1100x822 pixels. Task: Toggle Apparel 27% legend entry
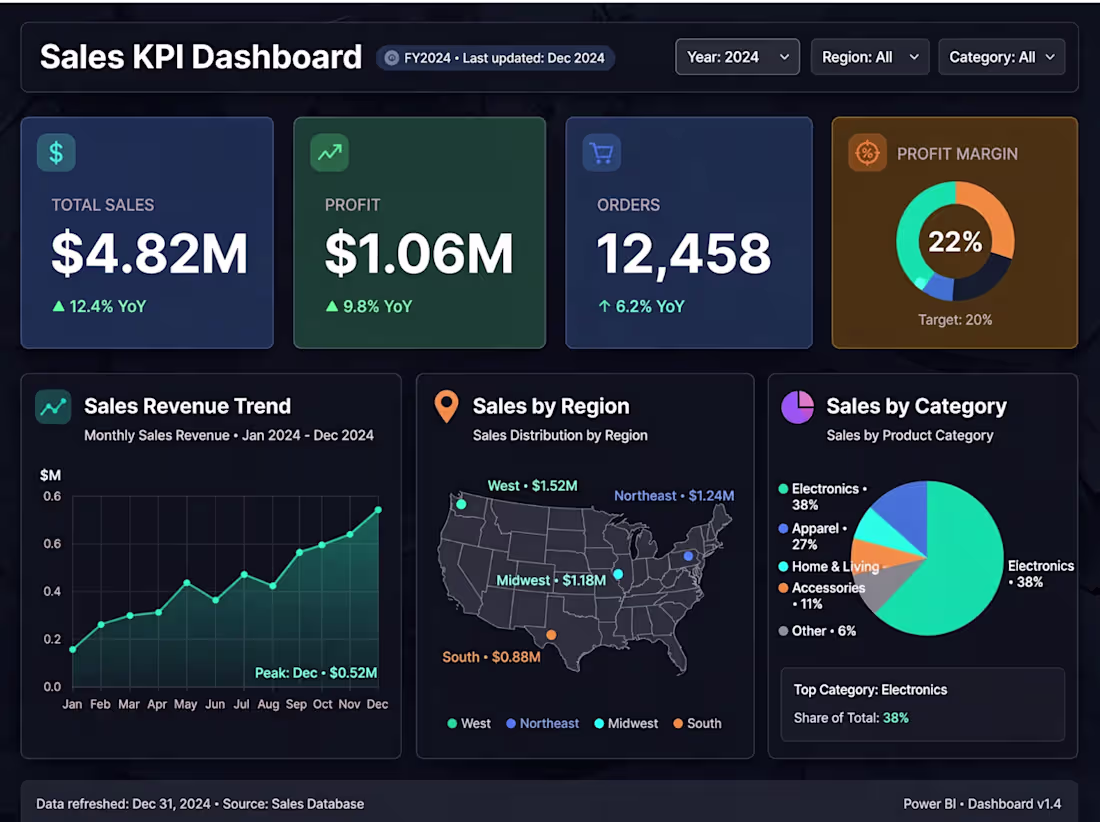tap(812, 536)
